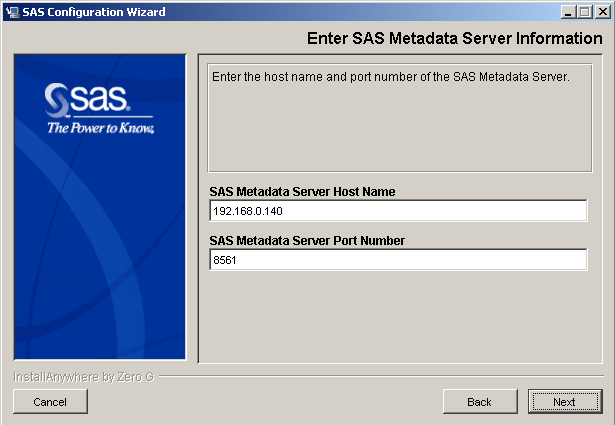Click the SAS logo in the banner image
The height and width of the screenshot is (425, 615).
pos(99,108)
